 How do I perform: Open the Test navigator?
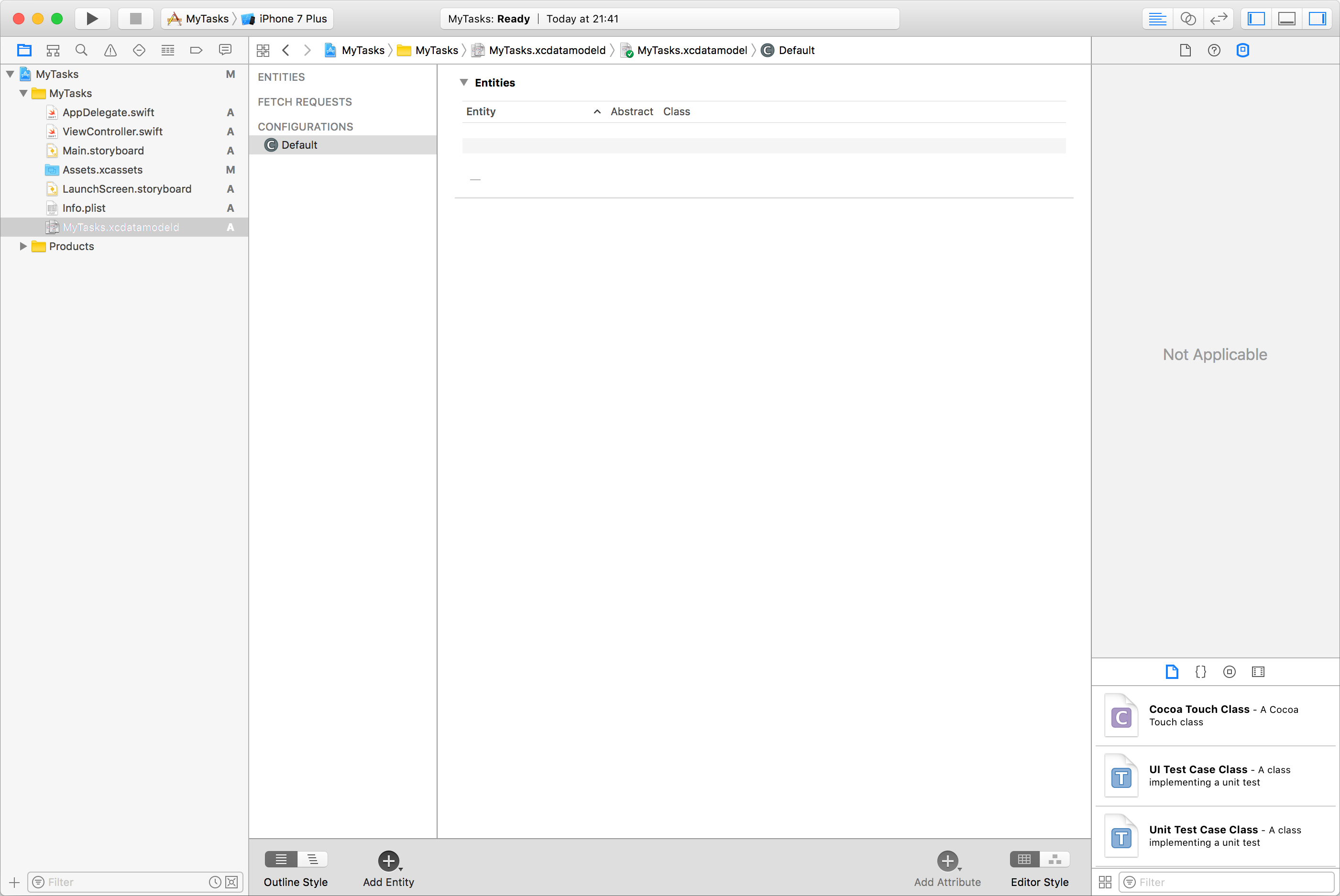139,50
